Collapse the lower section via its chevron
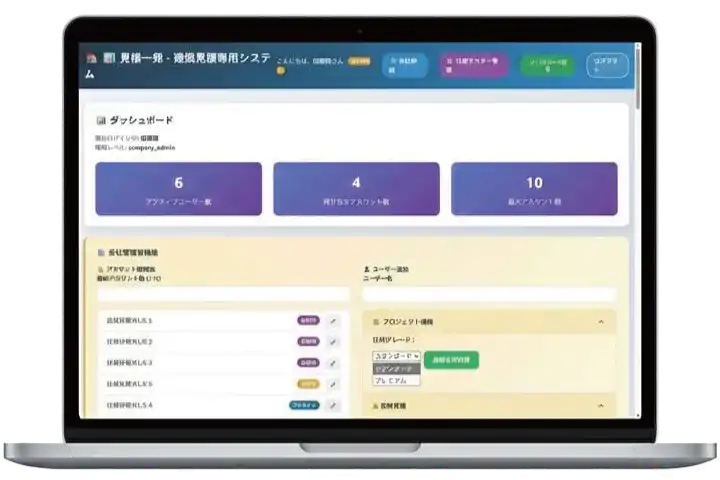The image size is (720, 480). (601, 406)
